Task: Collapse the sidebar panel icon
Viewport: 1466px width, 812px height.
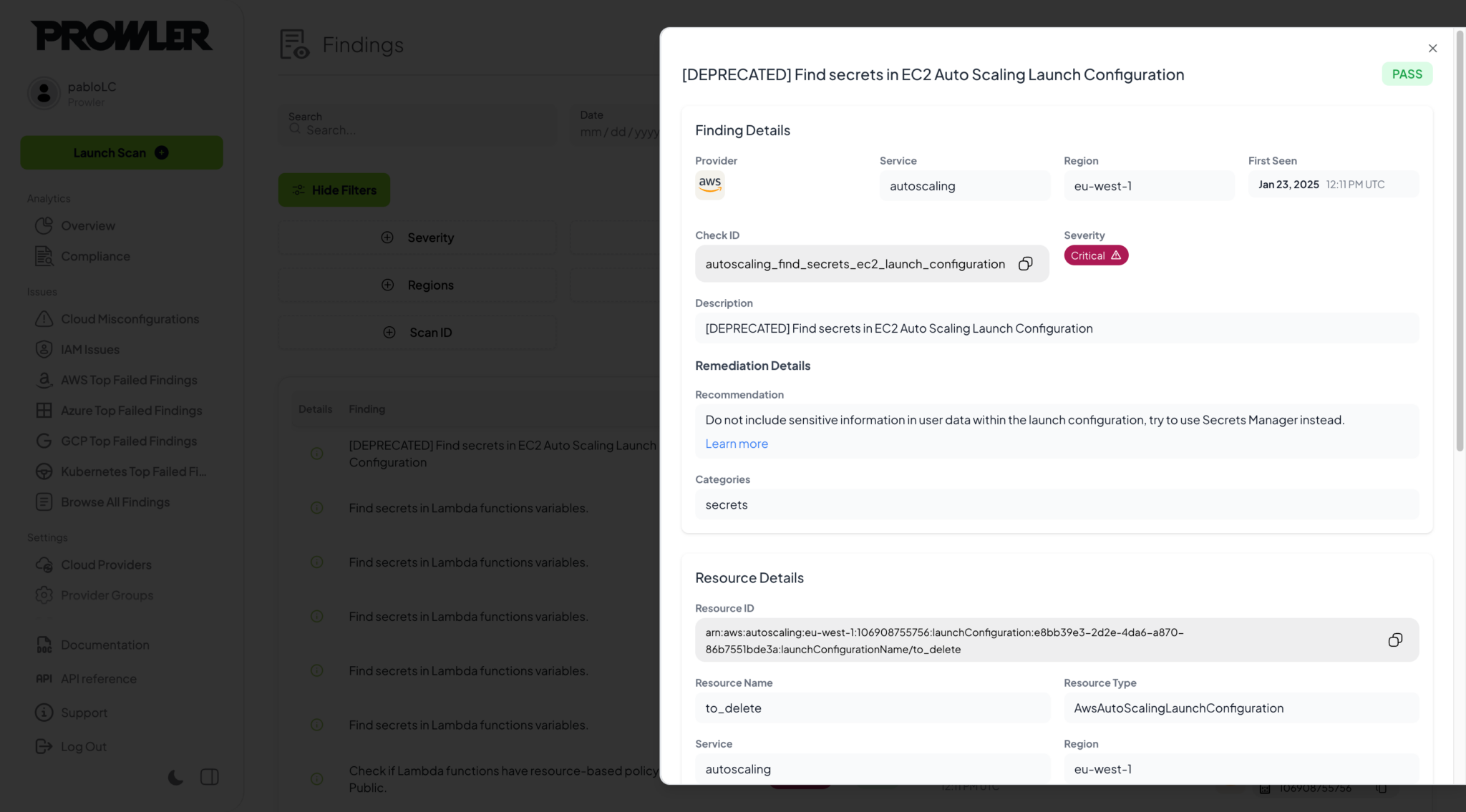Action: (210, 777)
